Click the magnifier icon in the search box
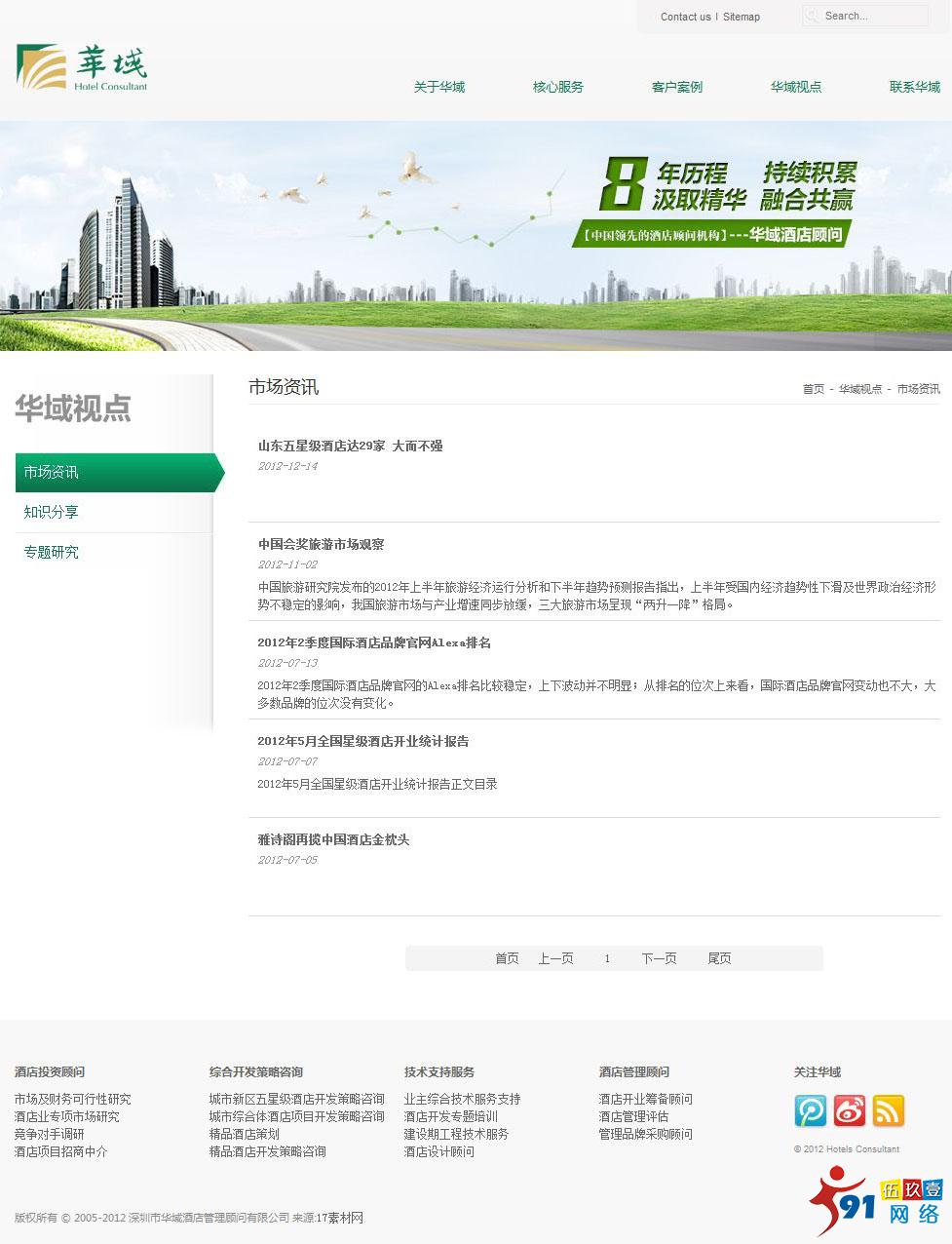Screen dimensions: 952x1244 [x=812, y=16]
